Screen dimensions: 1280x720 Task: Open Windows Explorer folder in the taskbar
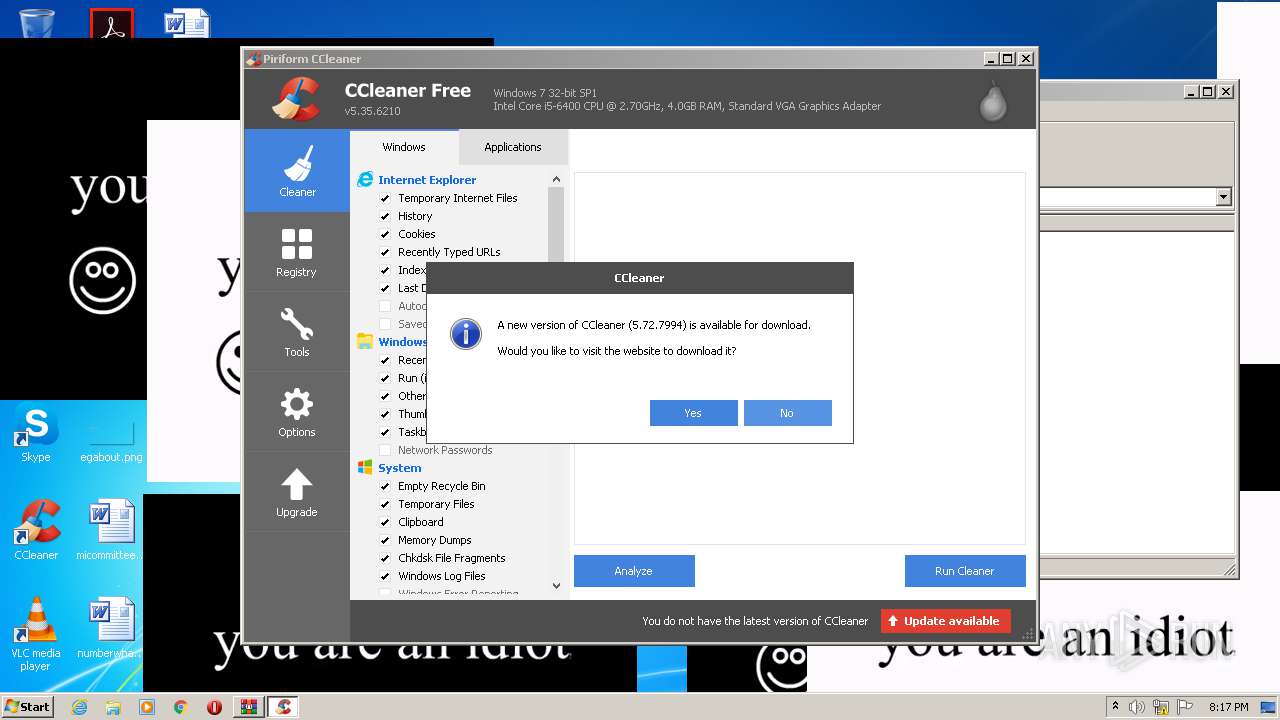point(113,707)
